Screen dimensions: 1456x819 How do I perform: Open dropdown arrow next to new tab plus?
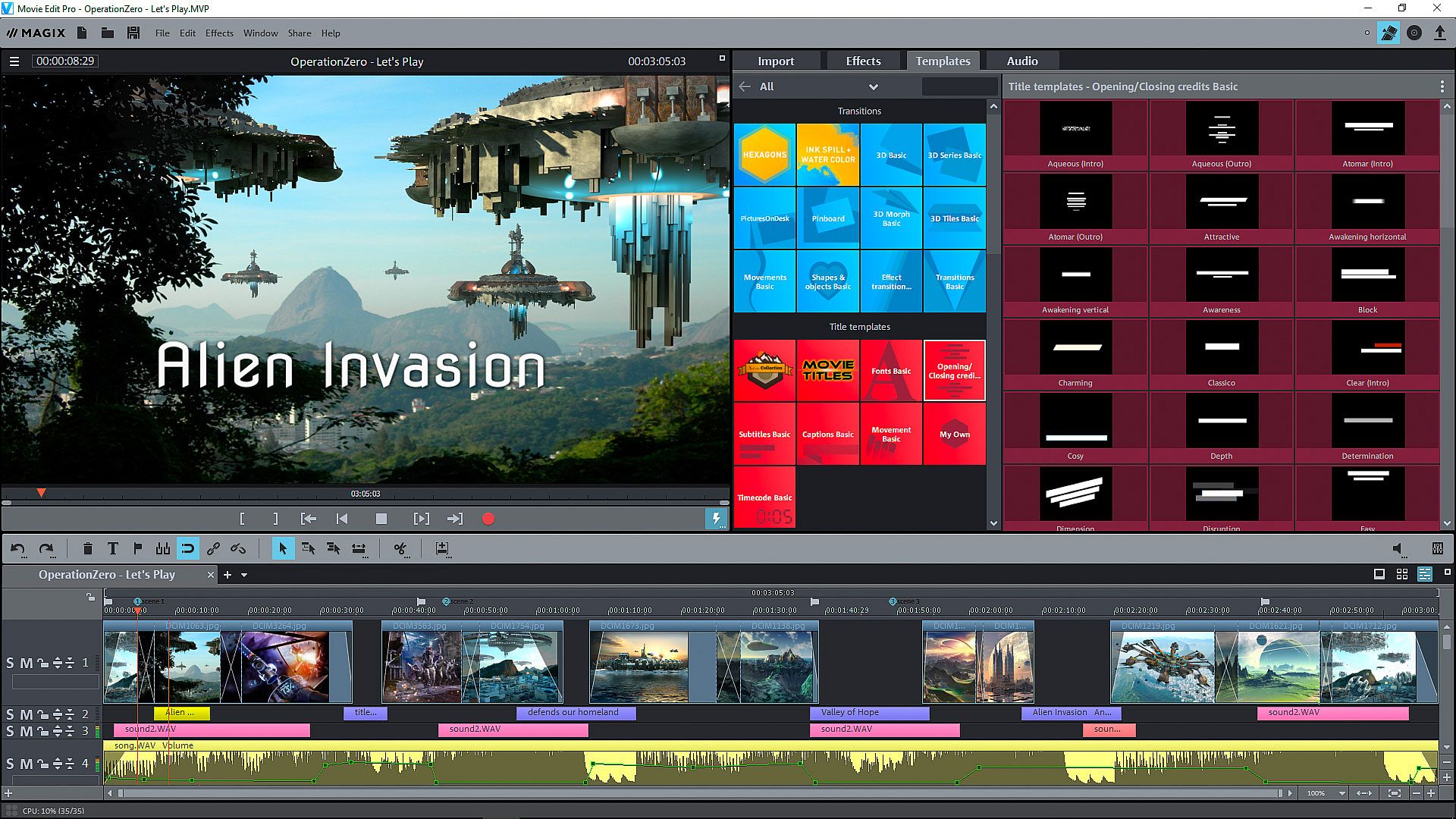pyautogui.click(x=244, y=575)
